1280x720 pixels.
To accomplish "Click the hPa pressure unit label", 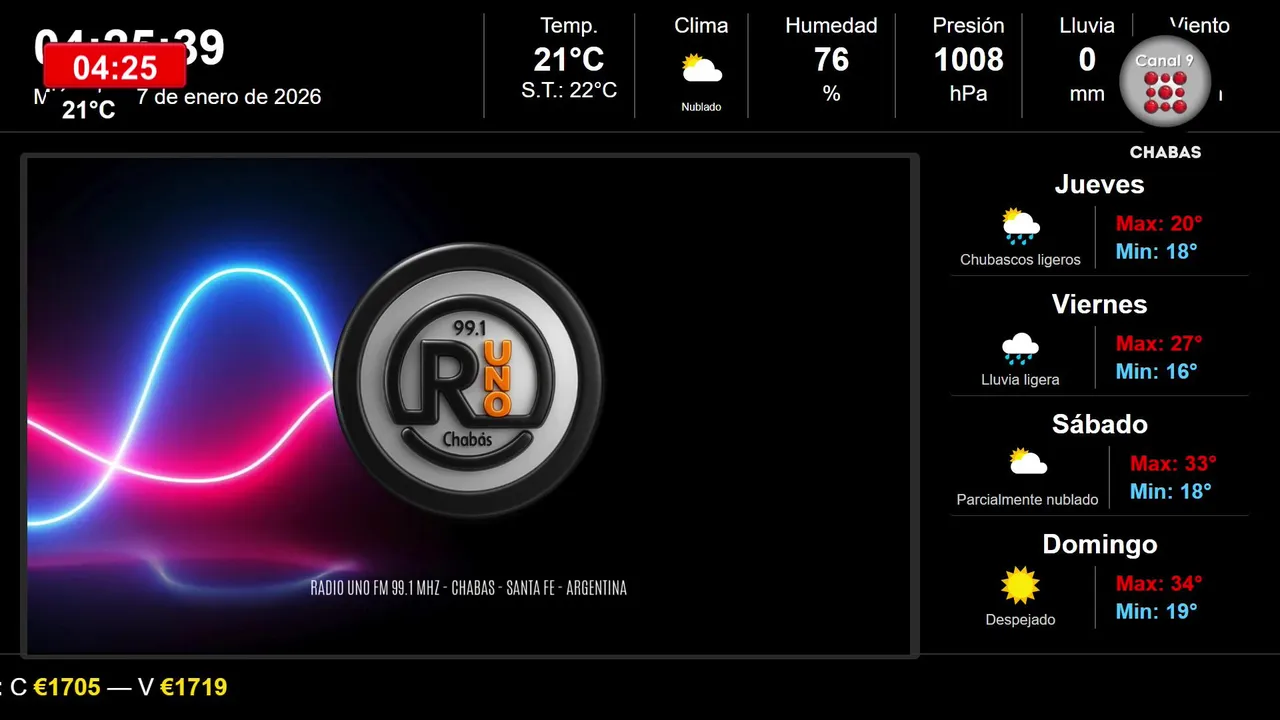I will (x=968, y=94).
